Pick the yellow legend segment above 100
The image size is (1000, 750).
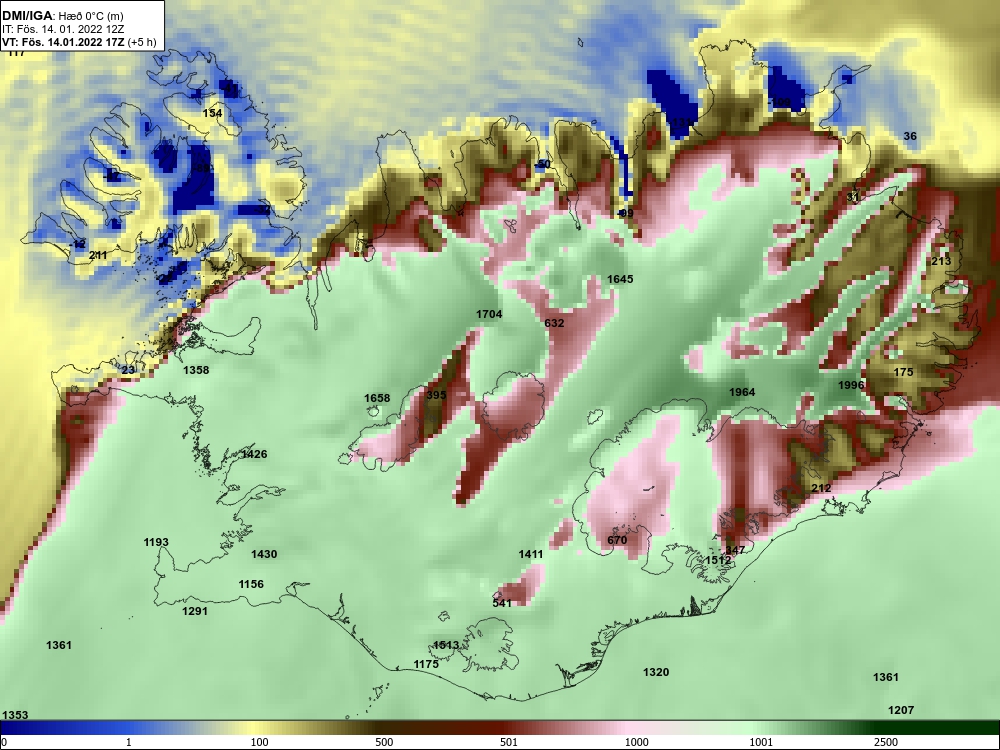(255, 728)
